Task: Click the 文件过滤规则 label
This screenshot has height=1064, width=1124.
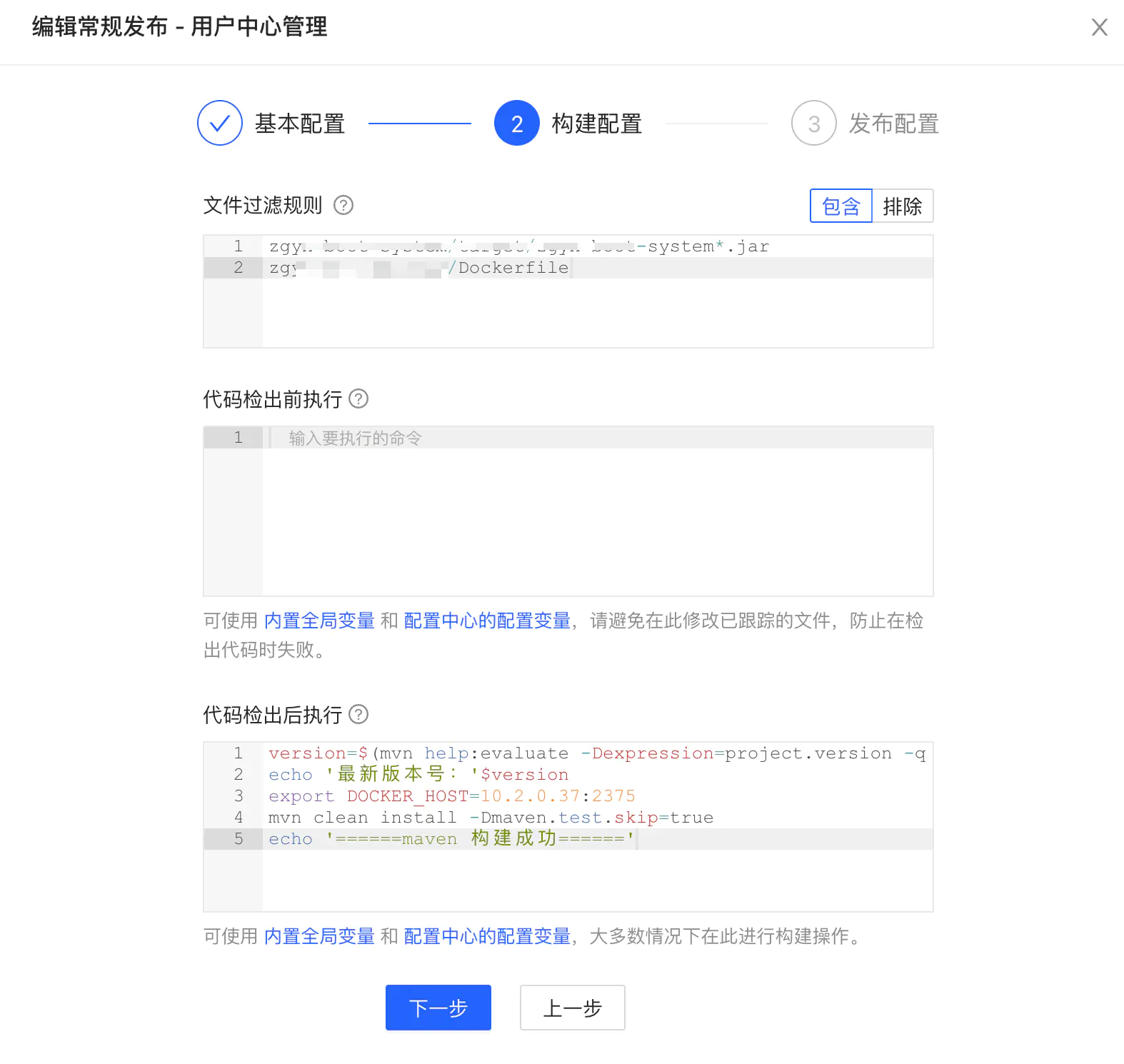Action: (x=263, y=205)
